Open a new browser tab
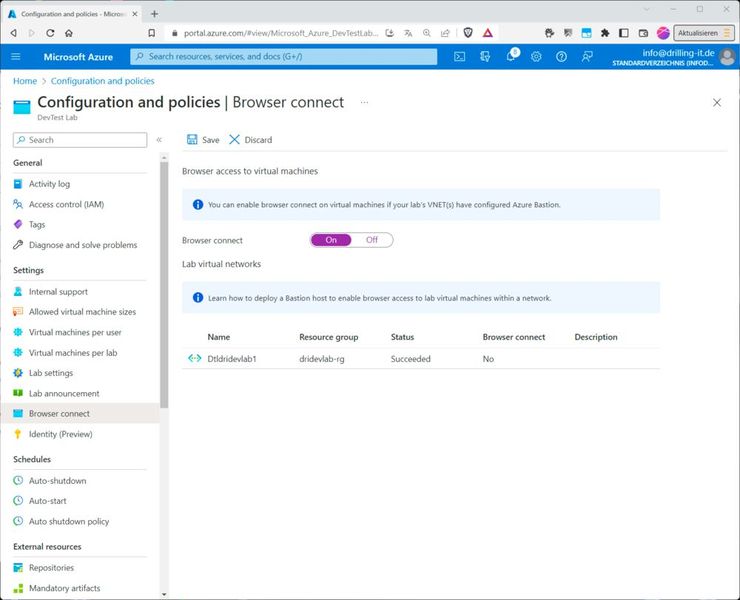The height and width of the screenshot is (600, 740). click(154, 14)
